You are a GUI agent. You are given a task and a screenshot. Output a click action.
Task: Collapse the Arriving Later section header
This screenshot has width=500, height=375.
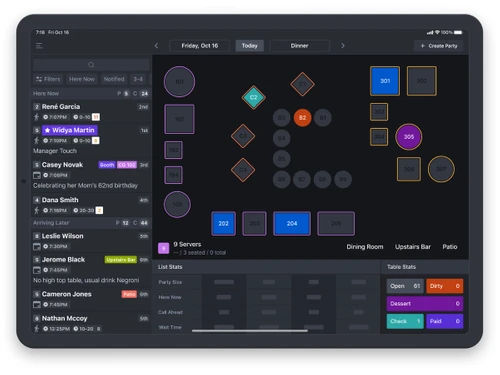point(91,223)
